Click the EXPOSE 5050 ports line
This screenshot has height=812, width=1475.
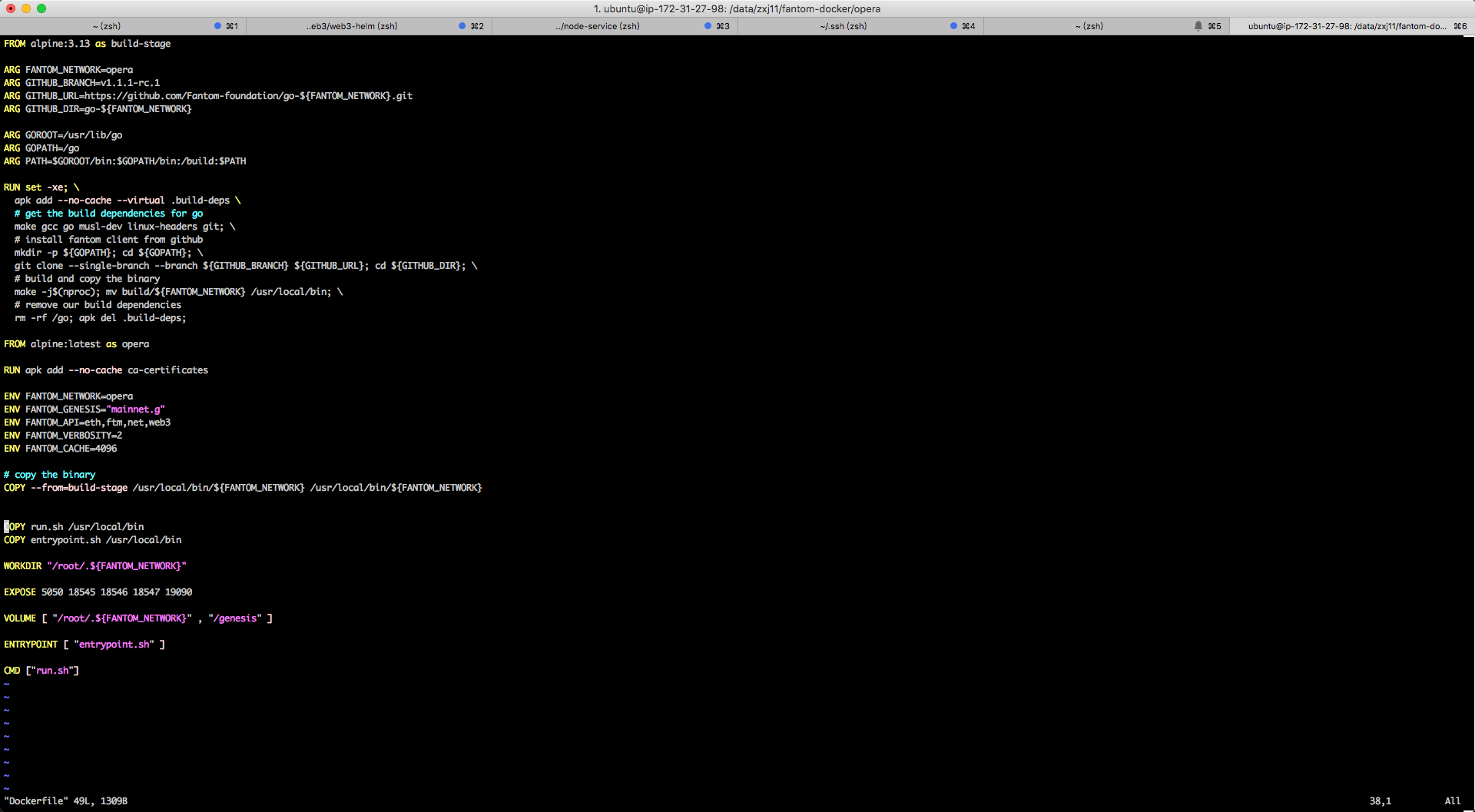(x=98, y=592)
